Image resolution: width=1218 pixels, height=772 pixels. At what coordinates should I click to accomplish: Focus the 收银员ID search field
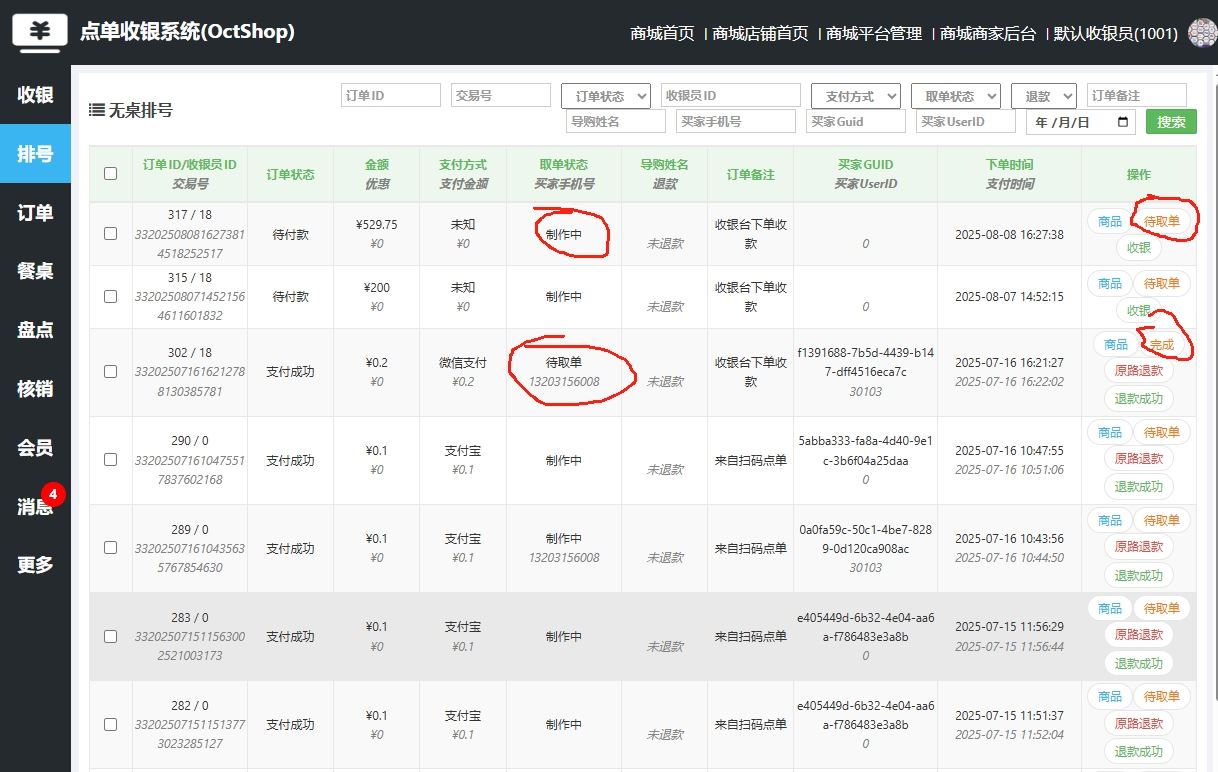731,95
